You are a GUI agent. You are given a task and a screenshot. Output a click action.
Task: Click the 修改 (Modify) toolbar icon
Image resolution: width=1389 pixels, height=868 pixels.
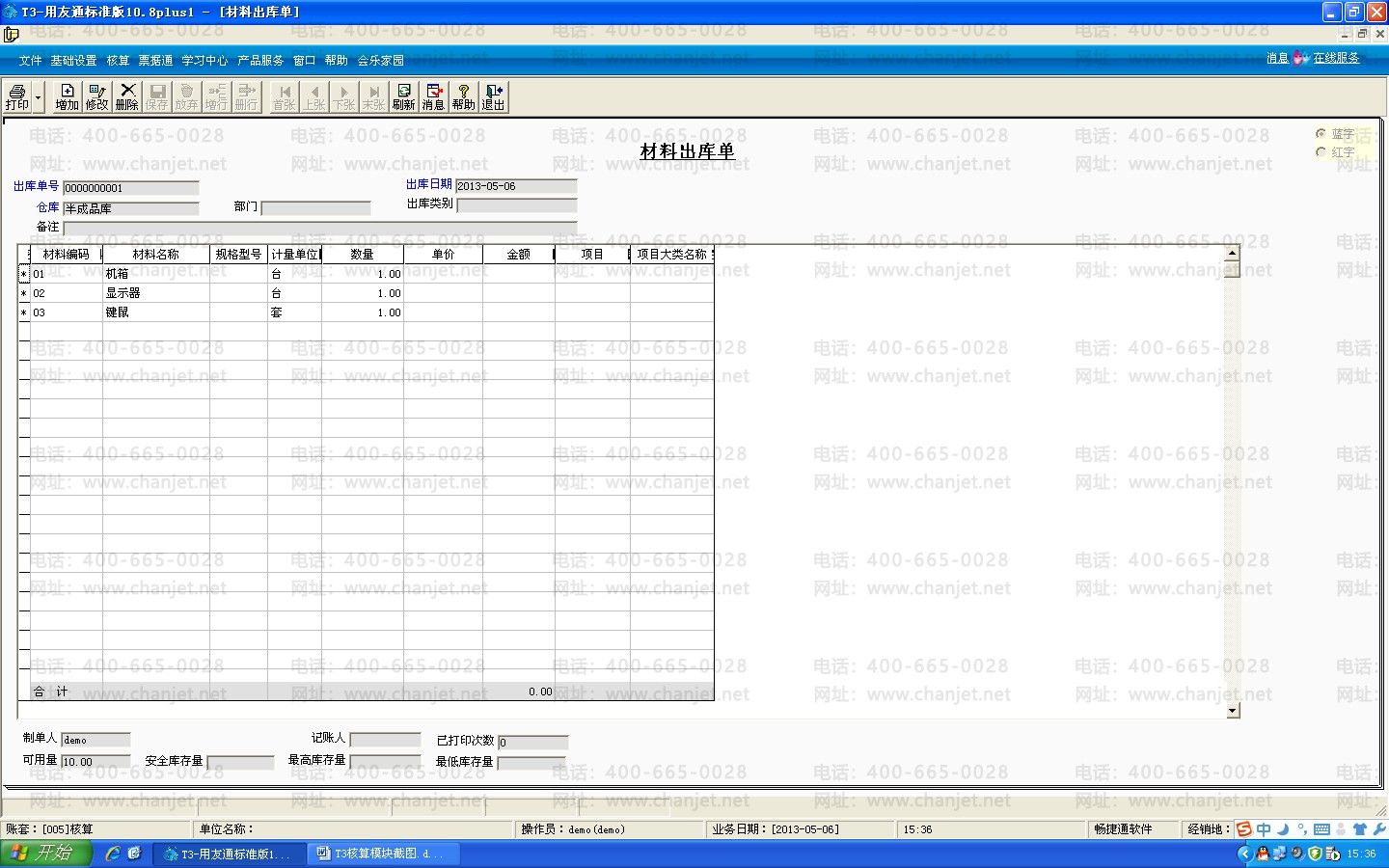coord(96,97)
